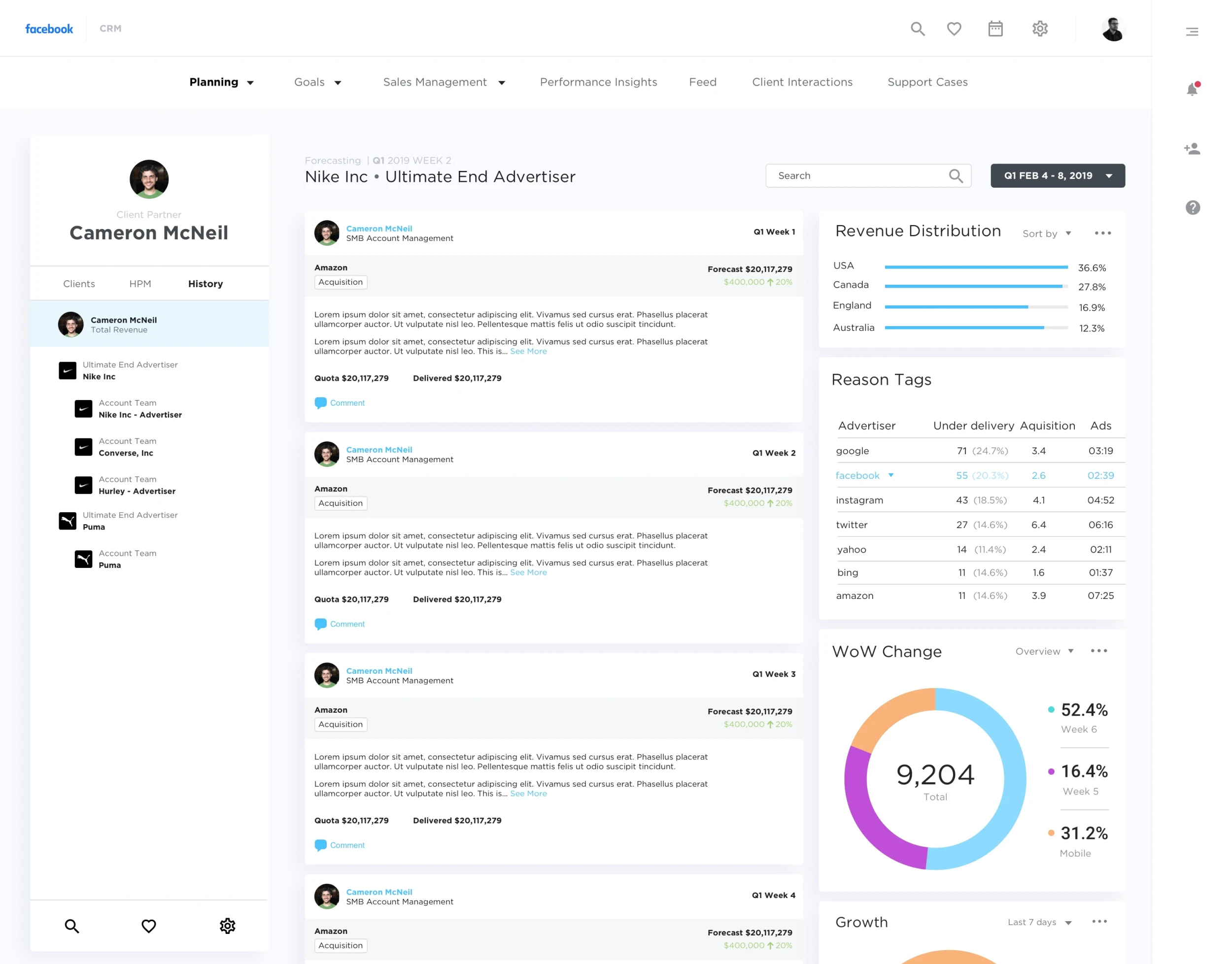Click the USA revenue progress bar
The image size is (1232, 964).
click(x=976, y=267)
